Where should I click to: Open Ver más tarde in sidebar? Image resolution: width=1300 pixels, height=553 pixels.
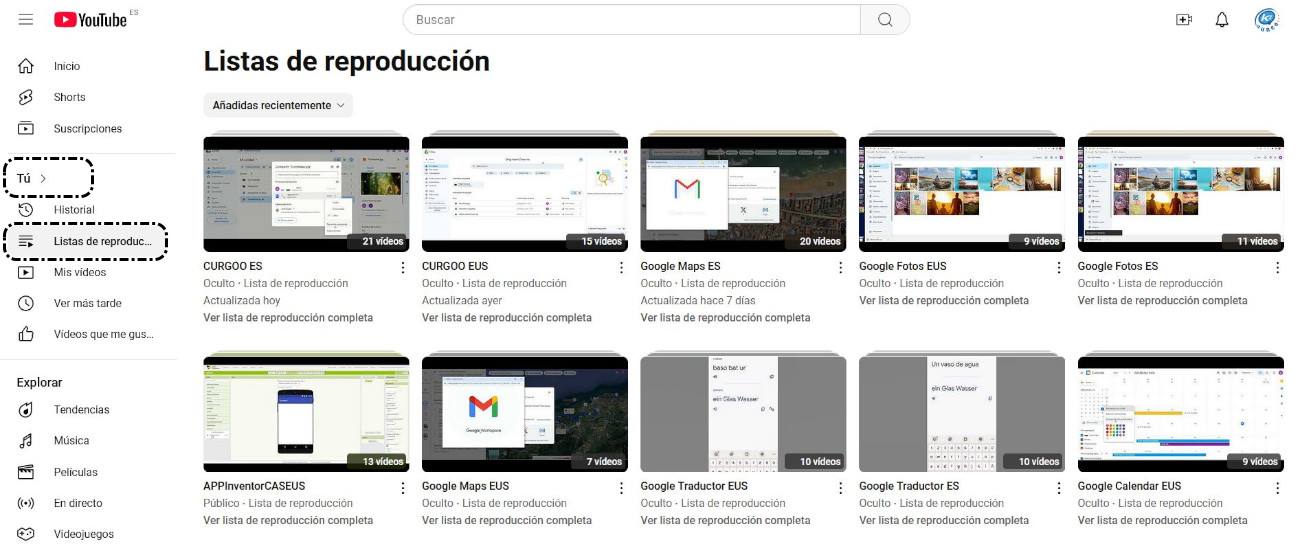click(x=88, y=303)
